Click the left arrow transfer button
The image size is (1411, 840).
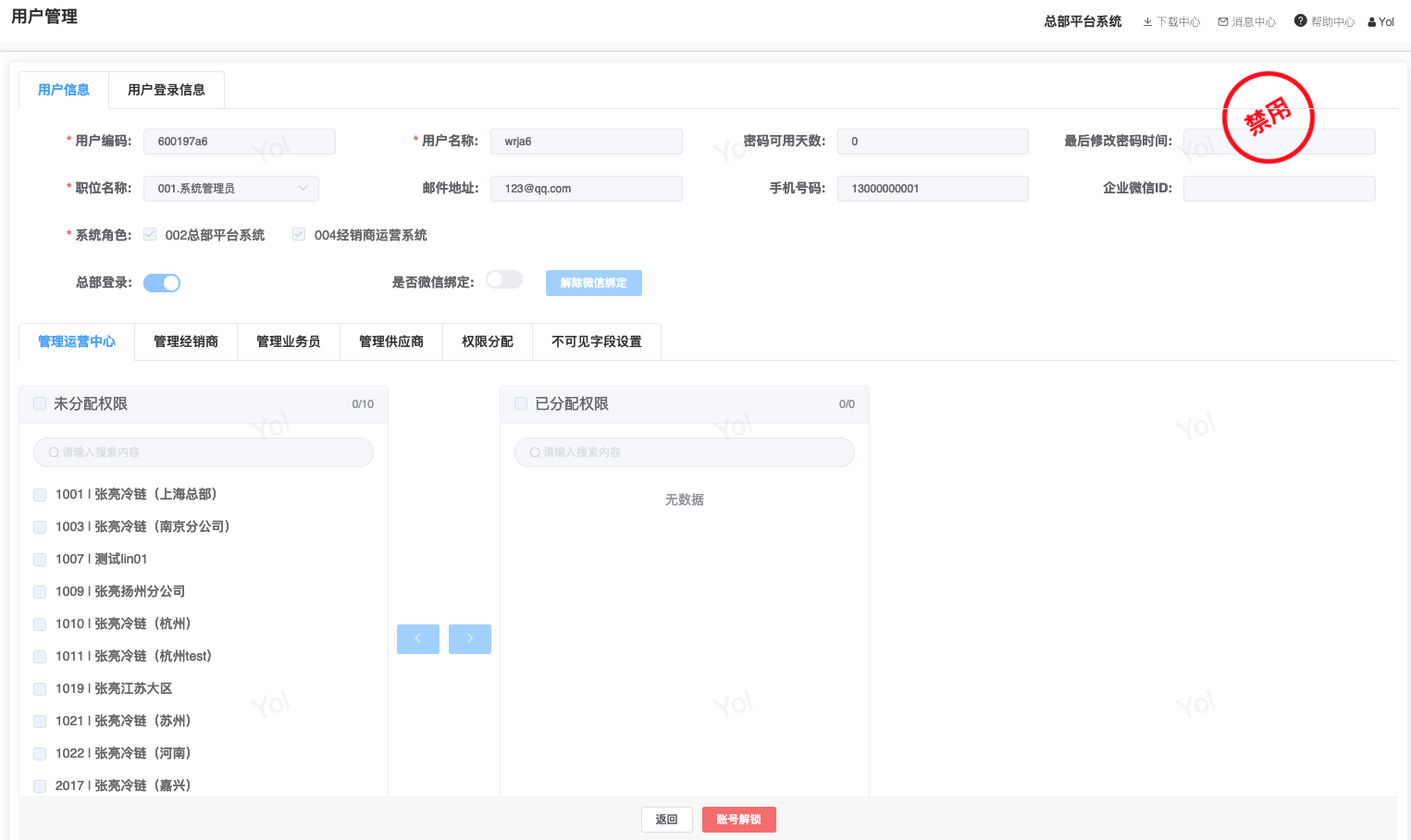click(418, 639)
